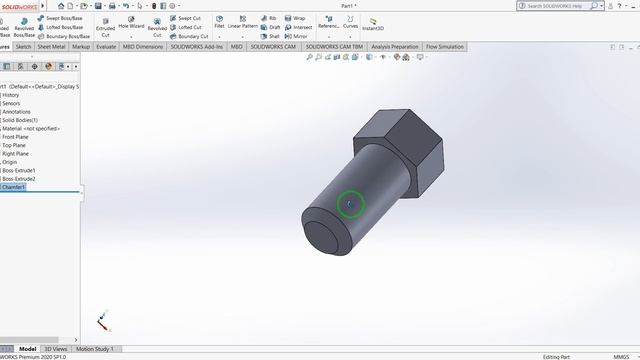The width and height of the screenshot is (640, 360).
Task: Expand the Linear Pattern dropdown arrow
Action: coord(242,37)
